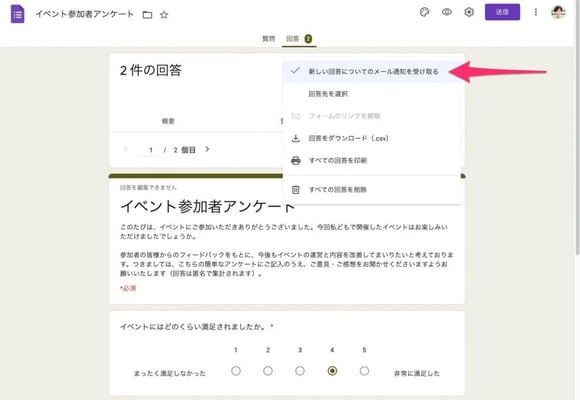580x400 pixels.
Task: Open the three-dot more options menu
Action: click(536, 12)
